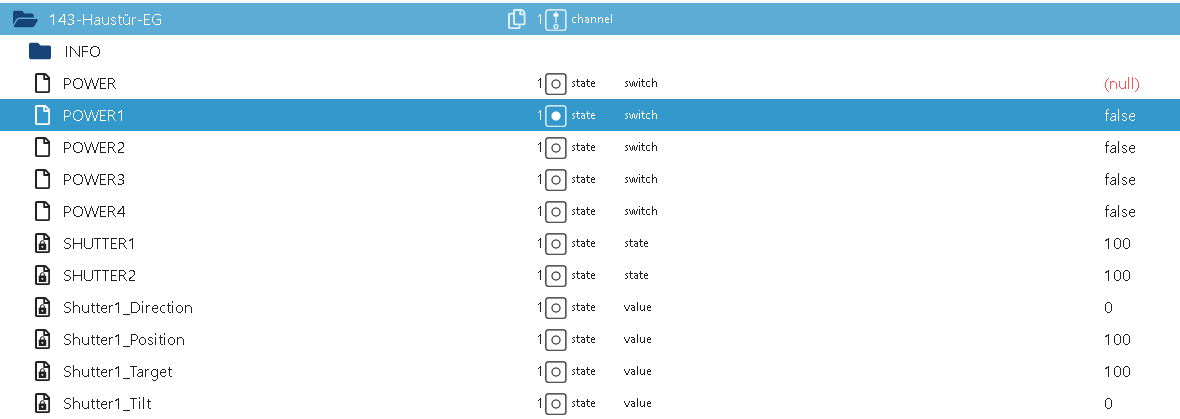Click the open folder icon for 143-Haustür-EG
This screenshot has width=1180, height=419.
pos(25,19)
